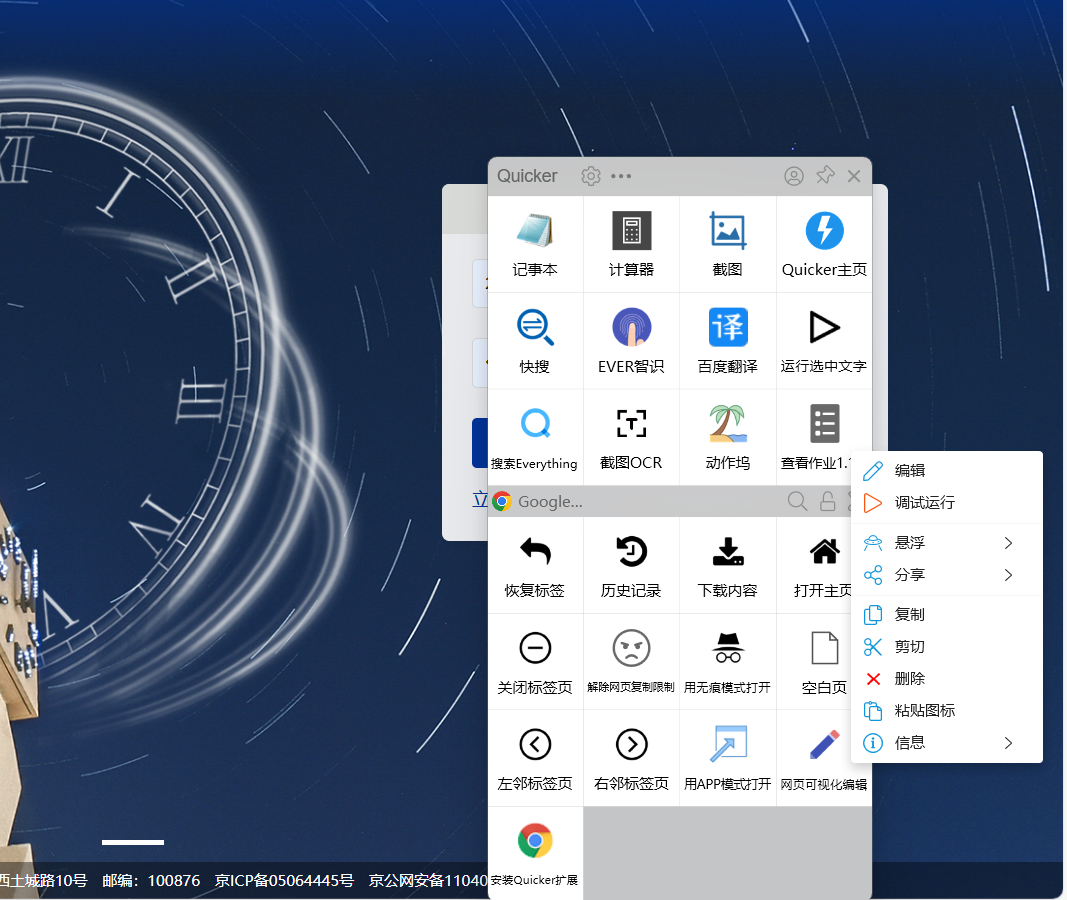The height and width of the screenshot is (900, 1067).
Task: Click the 网页可视化编辑 pencil action
Action: click(x=824, y=759)
